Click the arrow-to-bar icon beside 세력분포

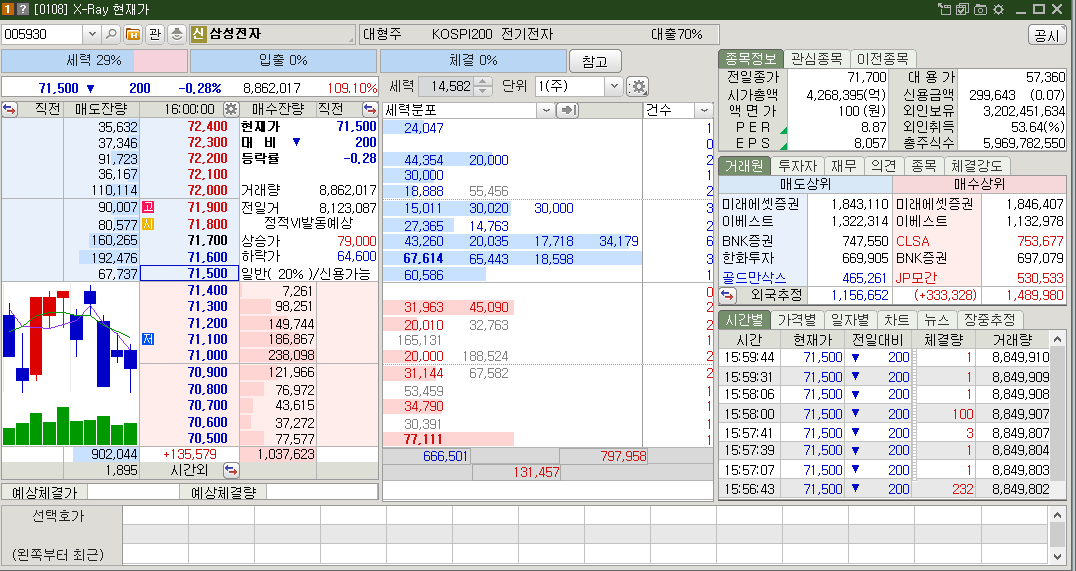pyautogui.click(x=567, y=110)
